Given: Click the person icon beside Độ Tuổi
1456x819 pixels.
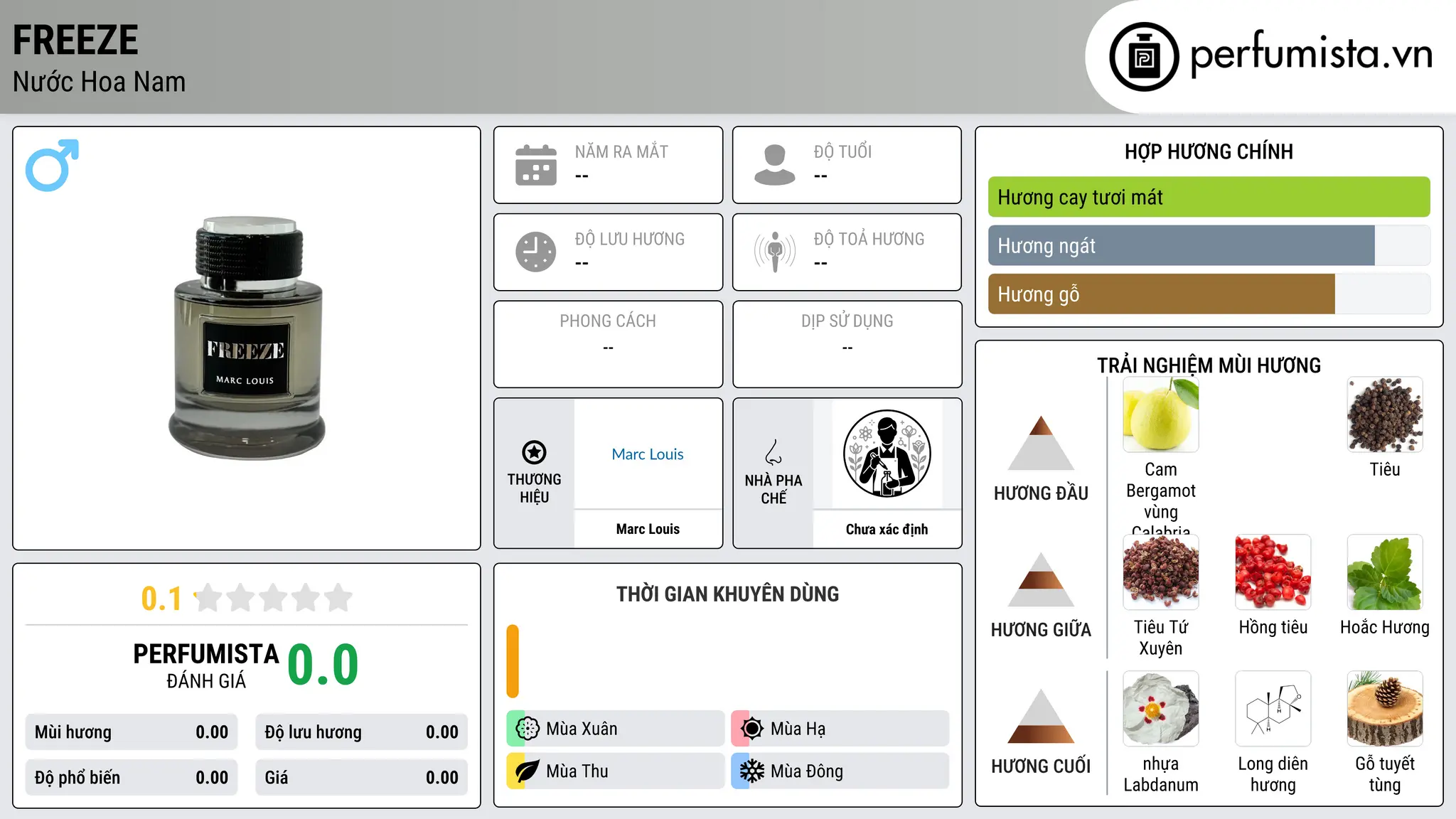Looking at the screenshot, I should coord(775,165).
